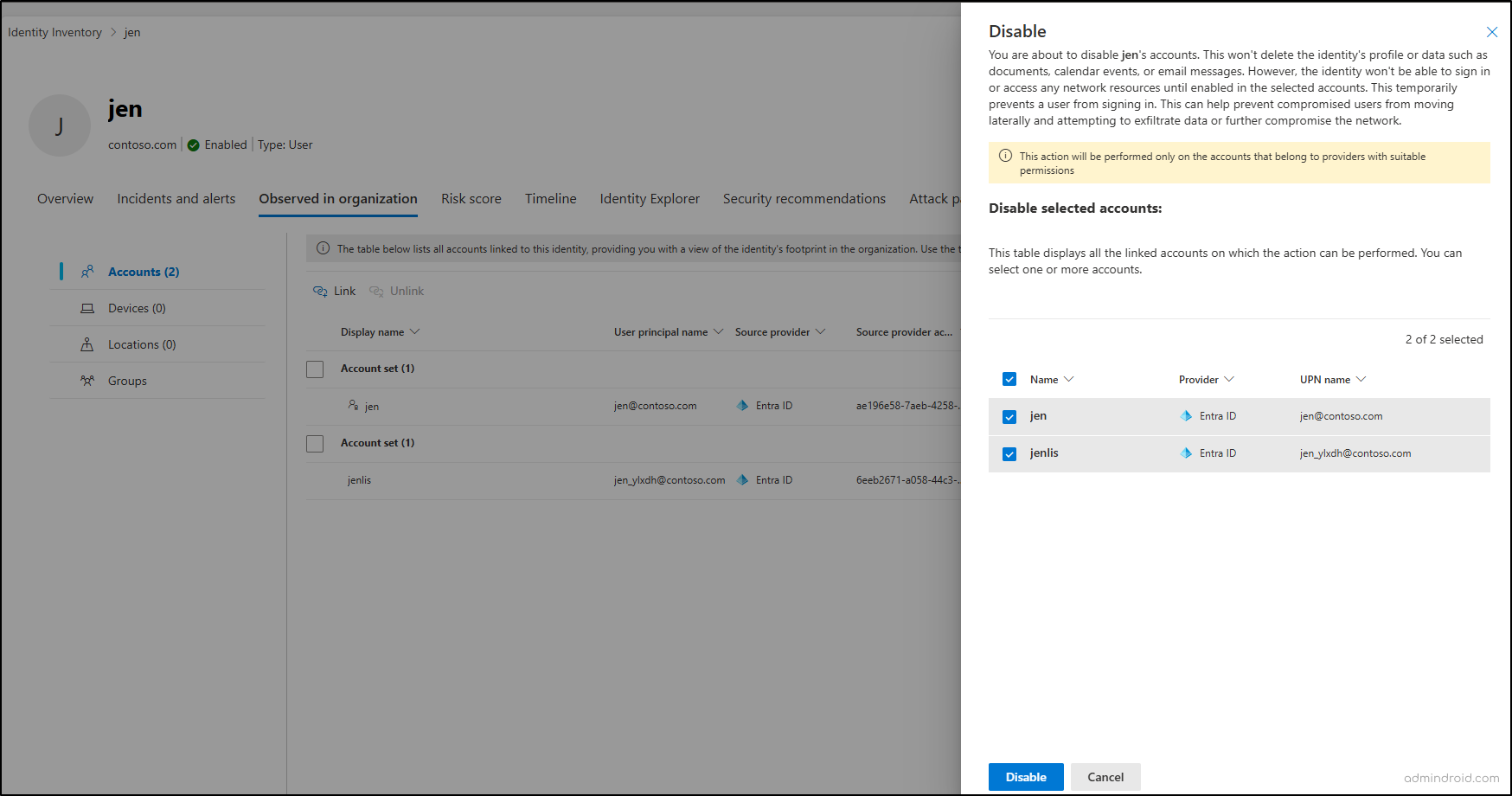The width and height of the screenshot is (1512, 796).
Task: Click jen@contoso.com UPN in Disable panel
Action: click(1341, 416)
